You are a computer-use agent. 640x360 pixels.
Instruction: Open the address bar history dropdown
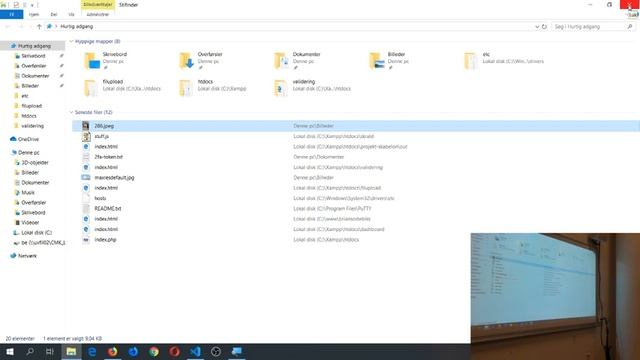tap(537, 27)
